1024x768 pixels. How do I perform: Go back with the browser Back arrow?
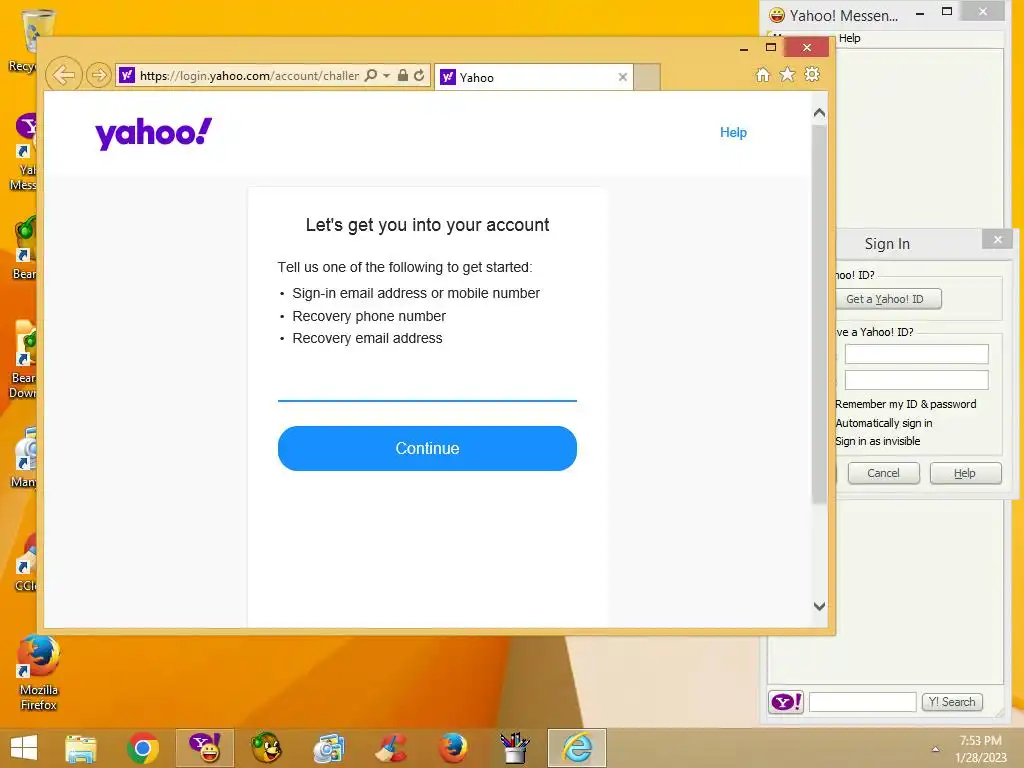[x=63, y=75]
